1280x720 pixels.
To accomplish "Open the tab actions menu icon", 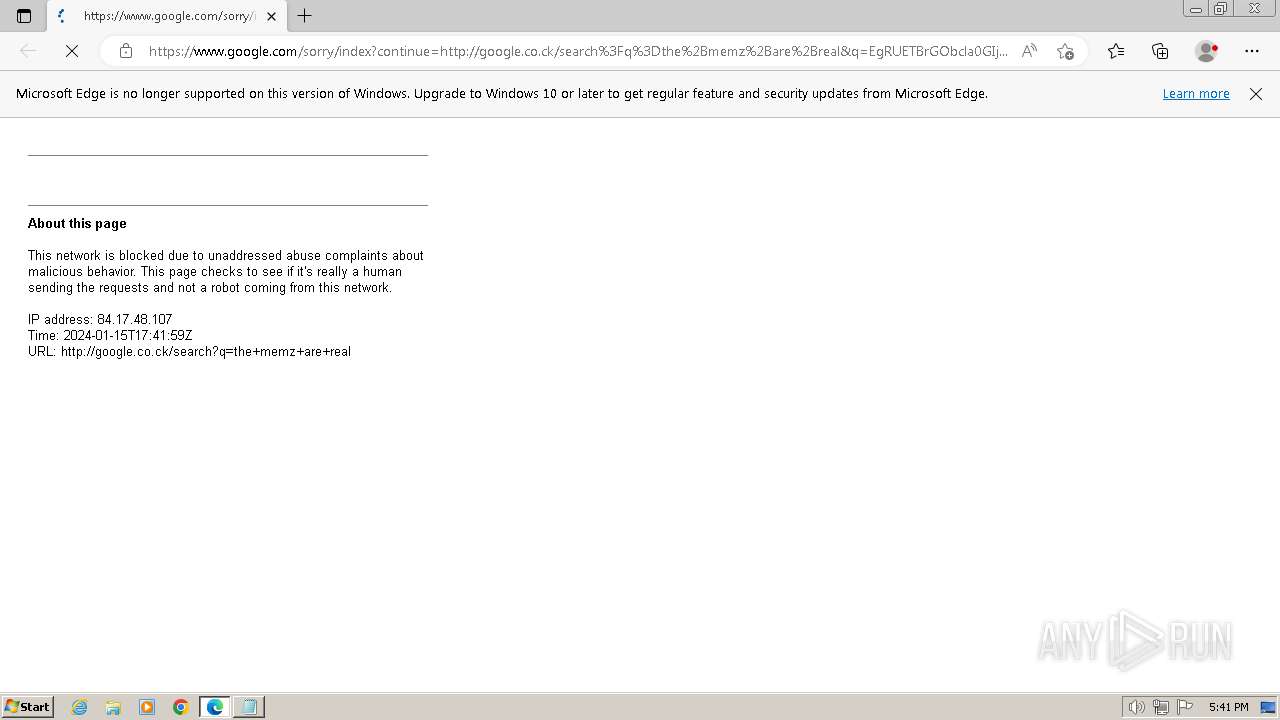I will (x=24, y=16).
